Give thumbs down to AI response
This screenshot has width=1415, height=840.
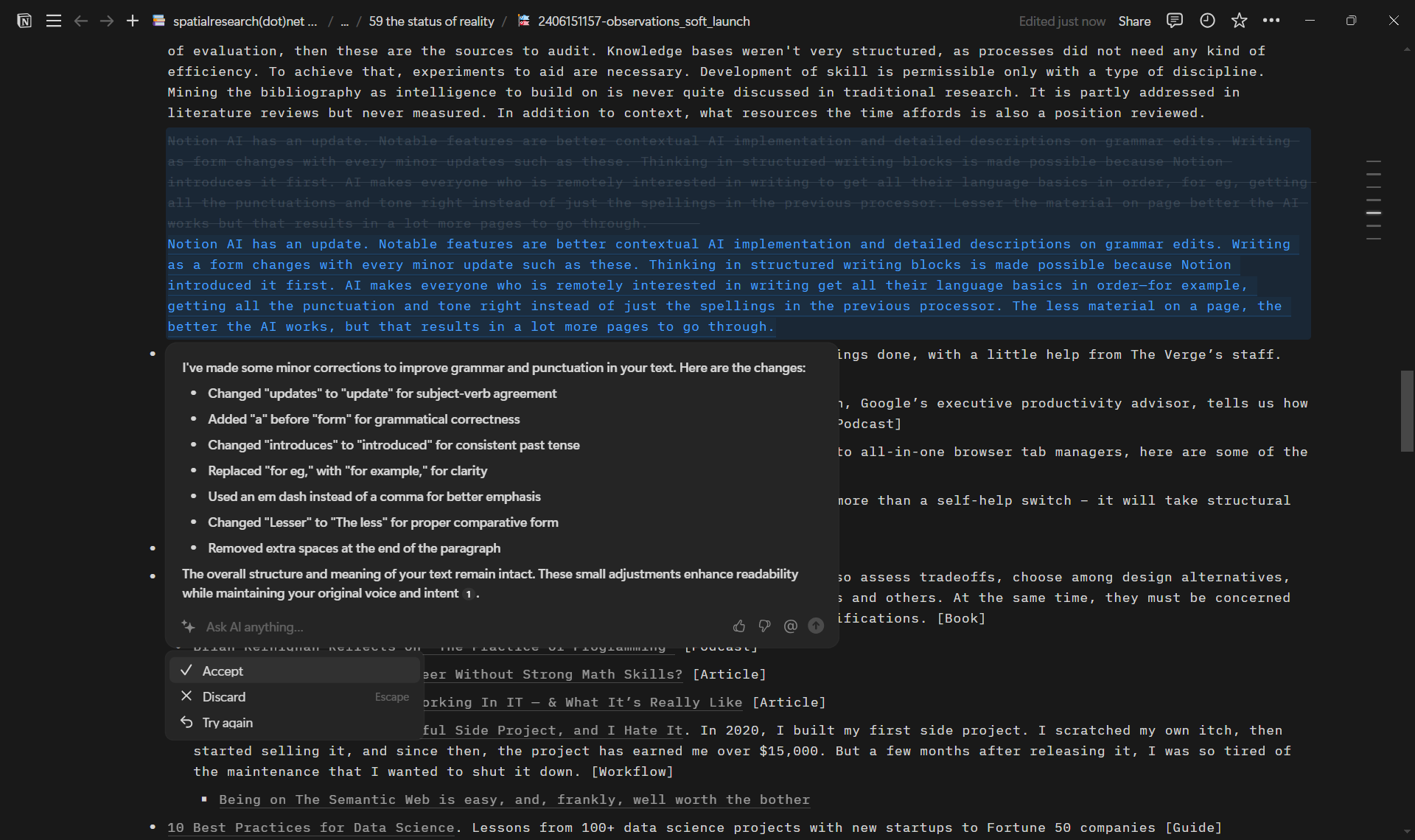764,626
